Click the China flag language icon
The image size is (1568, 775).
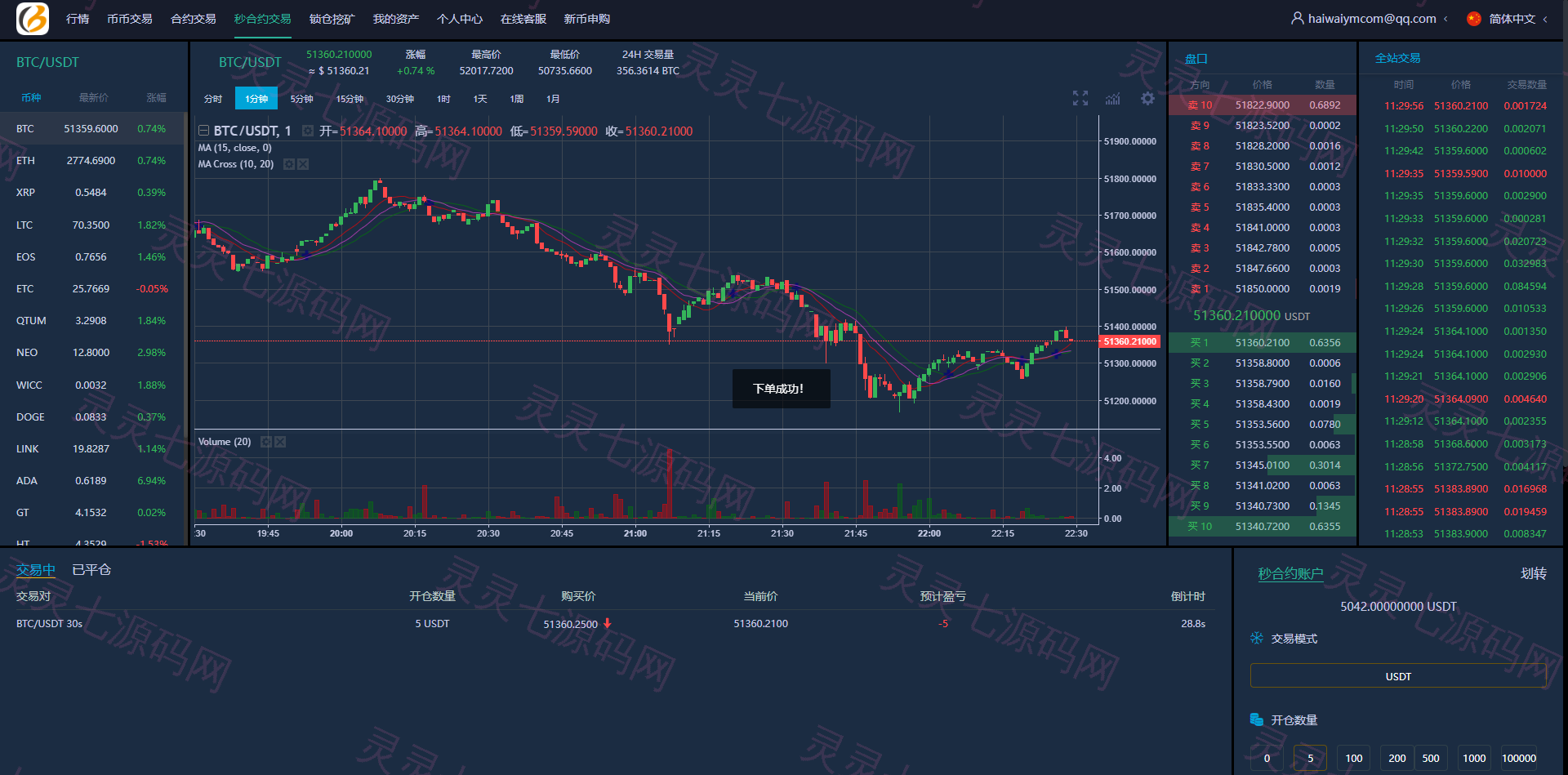pos(1474,18)
